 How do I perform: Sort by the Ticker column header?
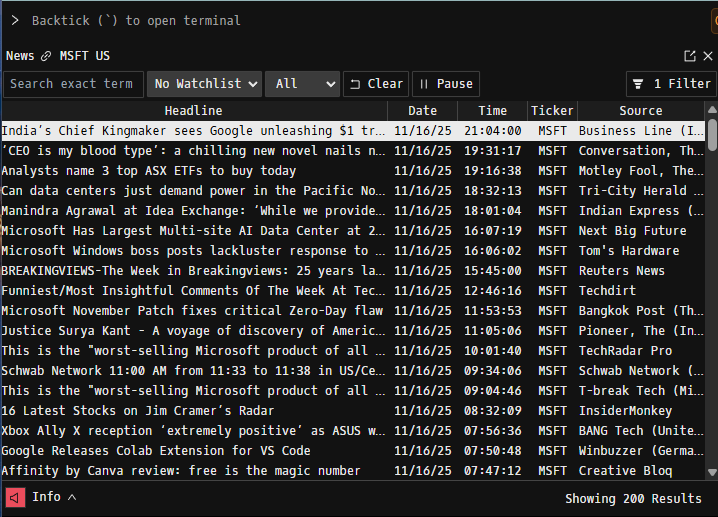click(552, 111)
